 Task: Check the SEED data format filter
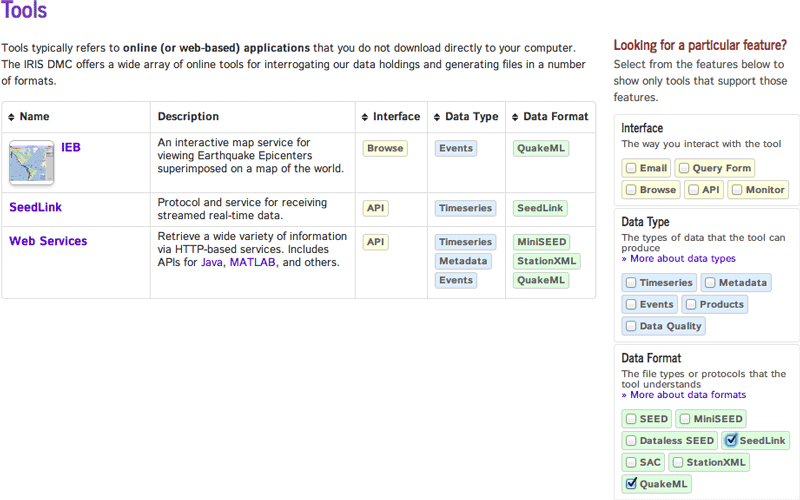tap(631, 419)
